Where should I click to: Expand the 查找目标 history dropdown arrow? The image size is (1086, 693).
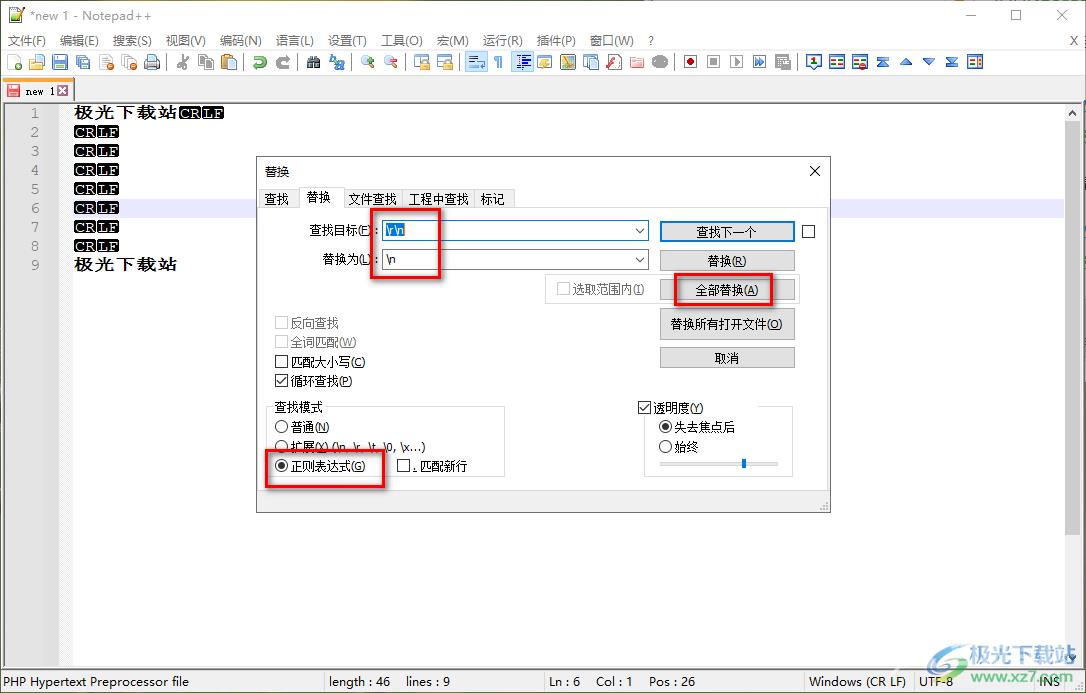point(640,231)
